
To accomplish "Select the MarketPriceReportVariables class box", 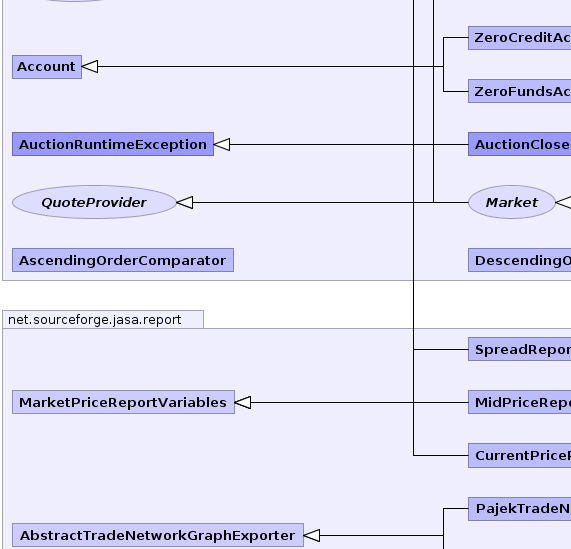I will (x=123, y=402).
